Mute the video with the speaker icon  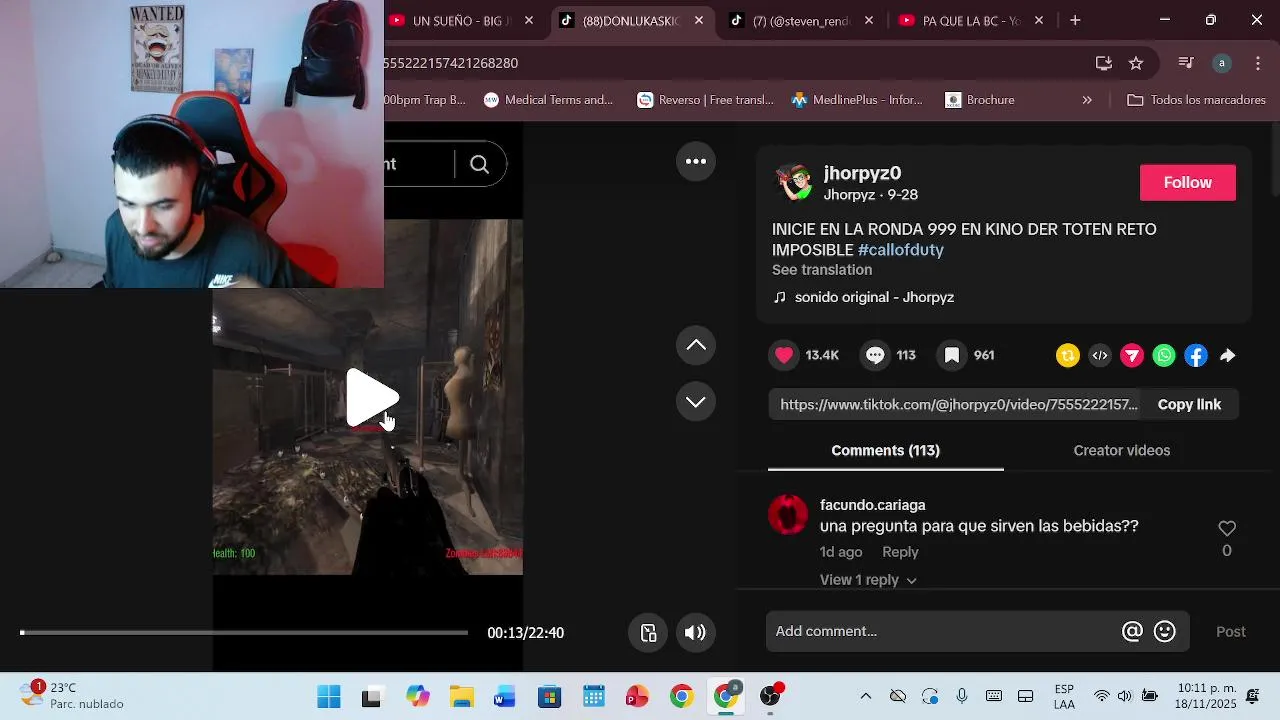(695, 632)
